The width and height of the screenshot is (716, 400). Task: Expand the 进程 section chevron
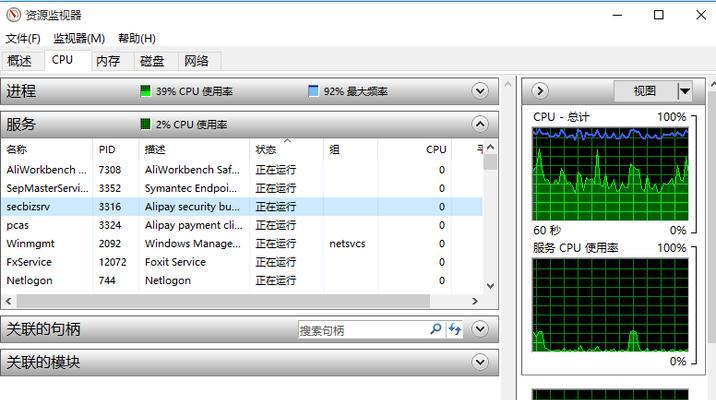click(480, 91)
